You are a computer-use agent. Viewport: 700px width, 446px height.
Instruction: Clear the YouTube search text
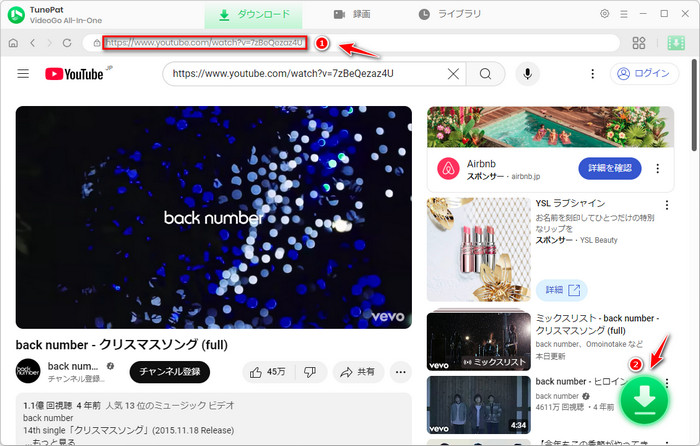(453, 74)
